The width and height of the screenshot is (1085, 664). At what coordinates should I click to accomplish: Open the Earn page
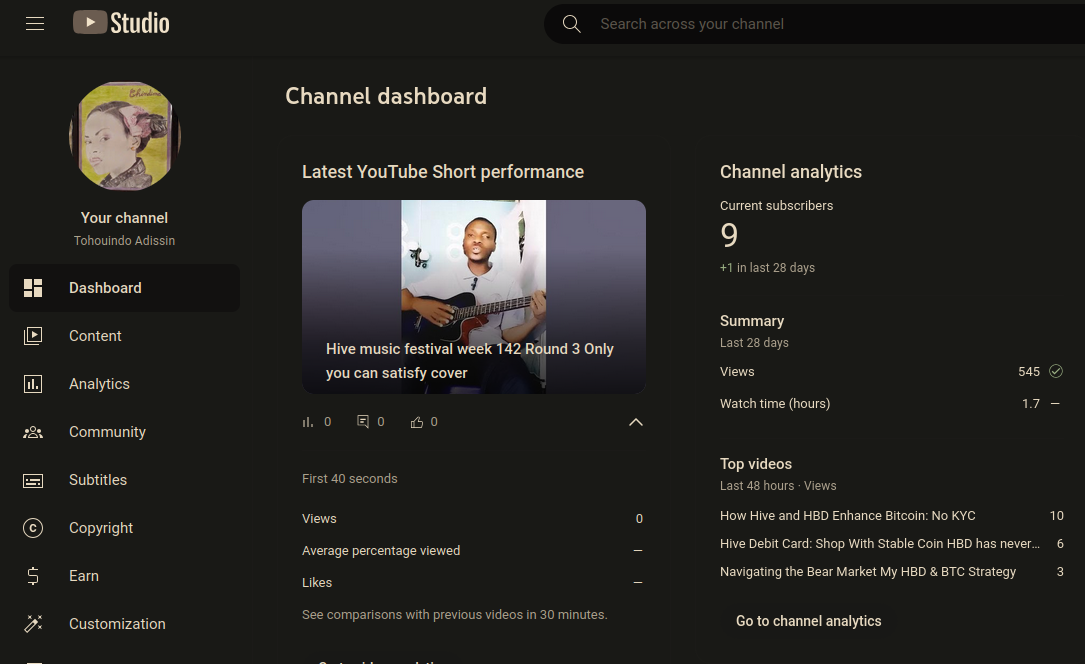pos(125,576)
